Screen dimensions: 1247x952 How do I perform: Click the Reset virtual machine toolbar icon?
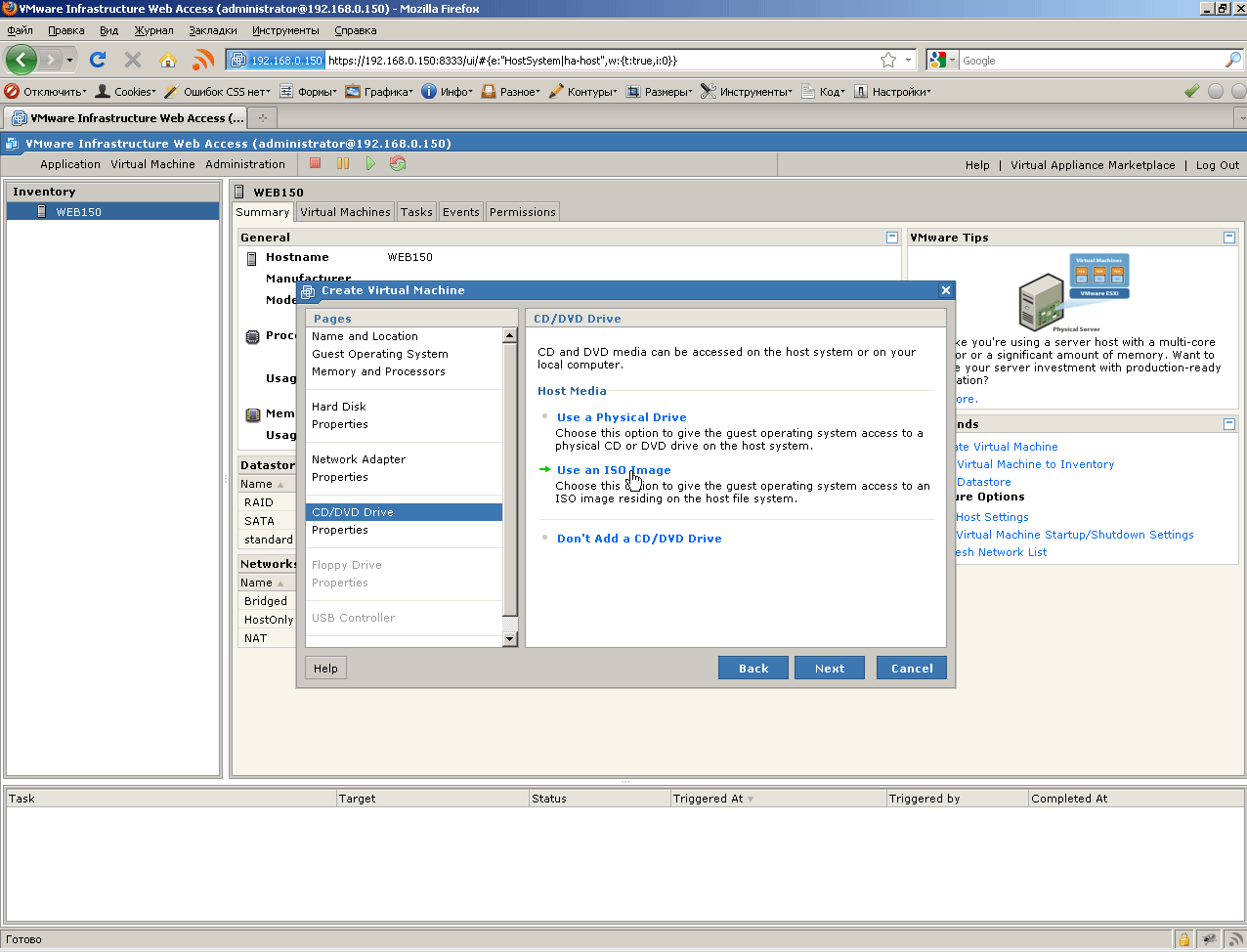(398, 164)
